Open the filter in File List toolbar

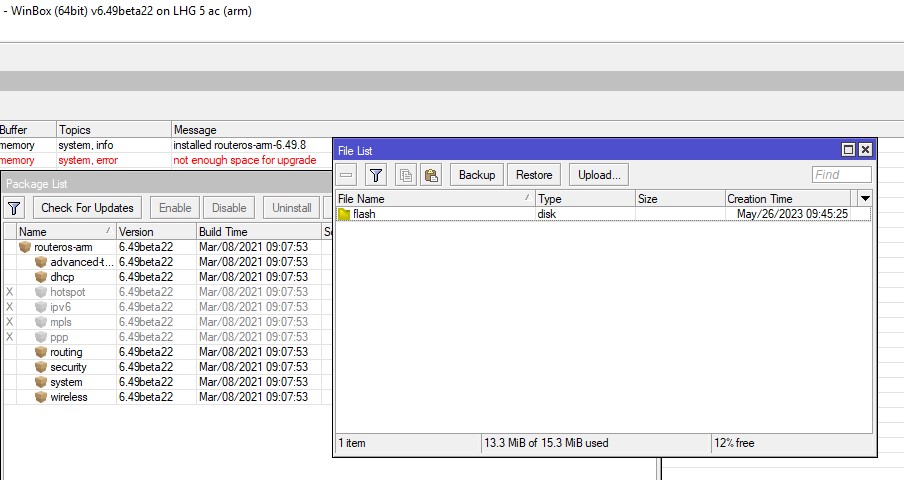(x=376, y=175)
